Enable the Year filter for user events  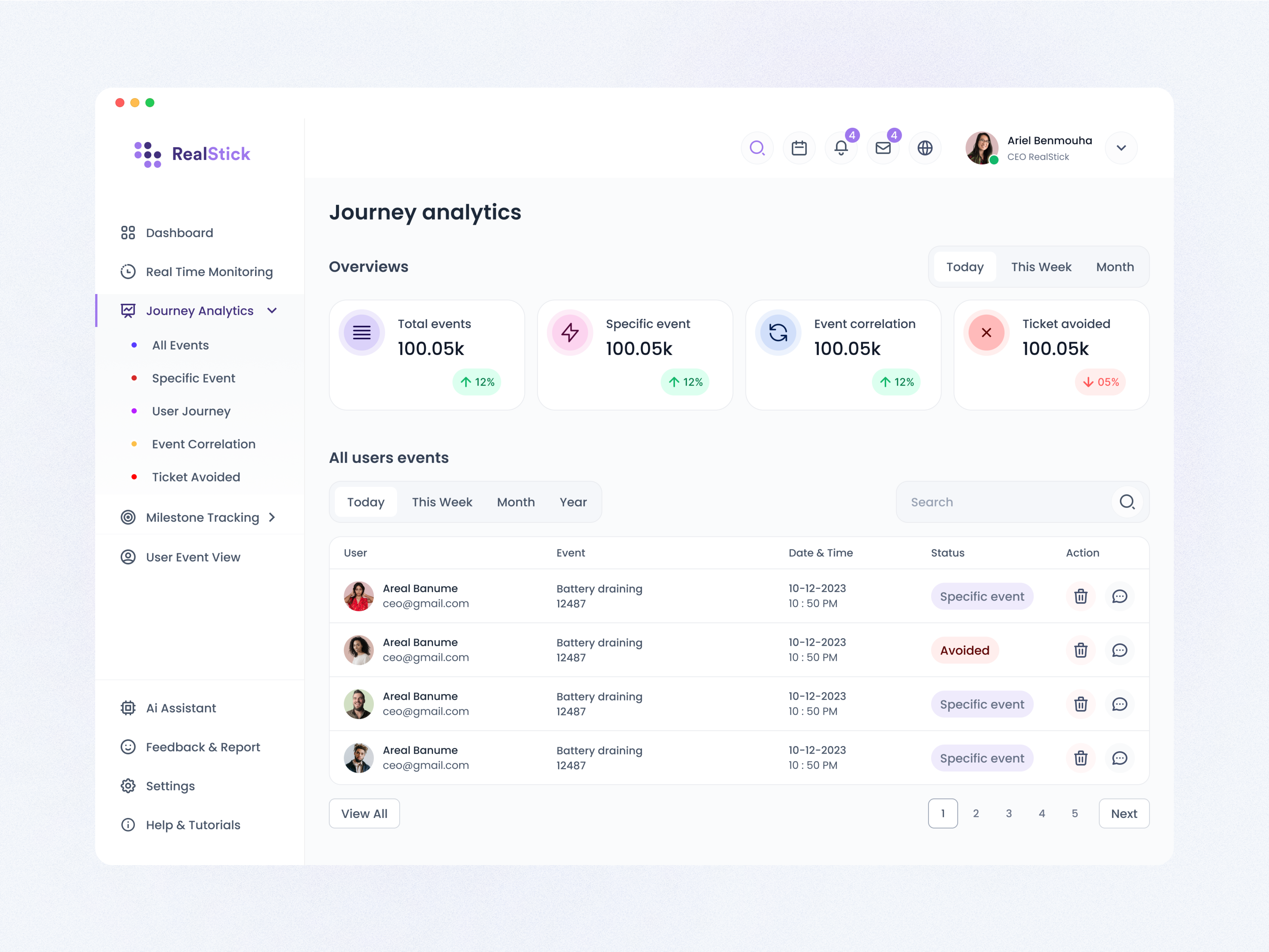(x=573, y=502)
